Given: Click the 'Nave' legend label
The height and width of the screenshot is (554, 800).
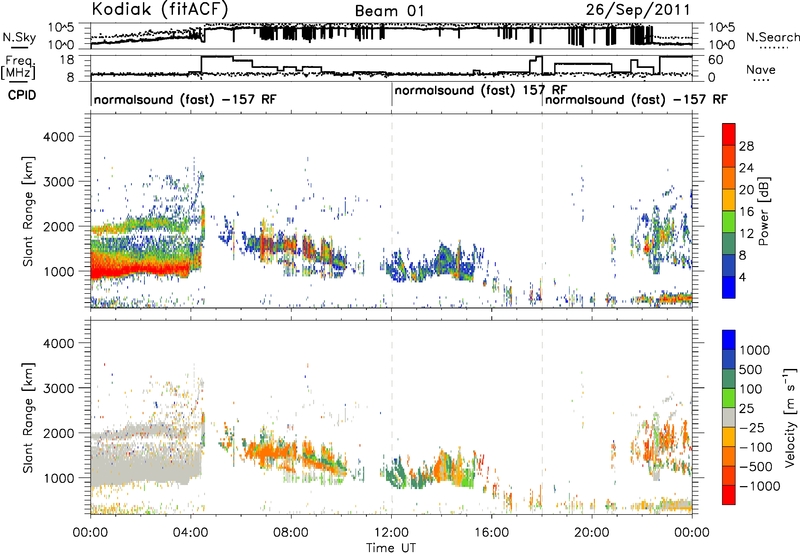Looking at the screenshot, I should point(761,69).
